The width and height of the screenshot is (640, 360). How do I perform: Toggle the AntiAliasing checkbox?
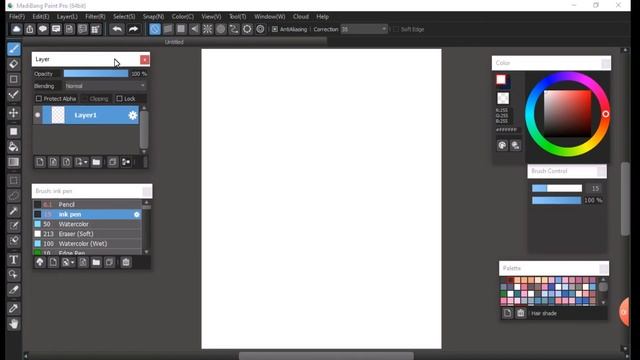275,29
